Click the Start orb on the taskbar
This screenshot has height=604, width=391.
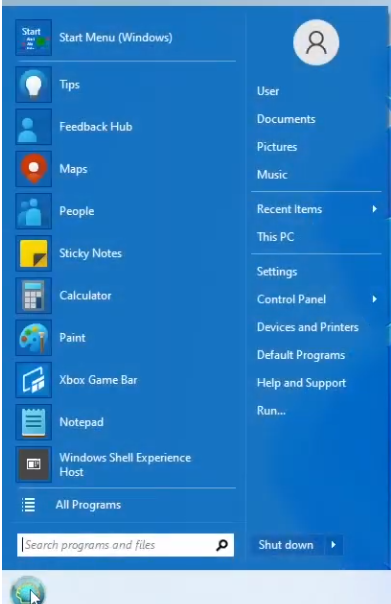click(27, 590)
